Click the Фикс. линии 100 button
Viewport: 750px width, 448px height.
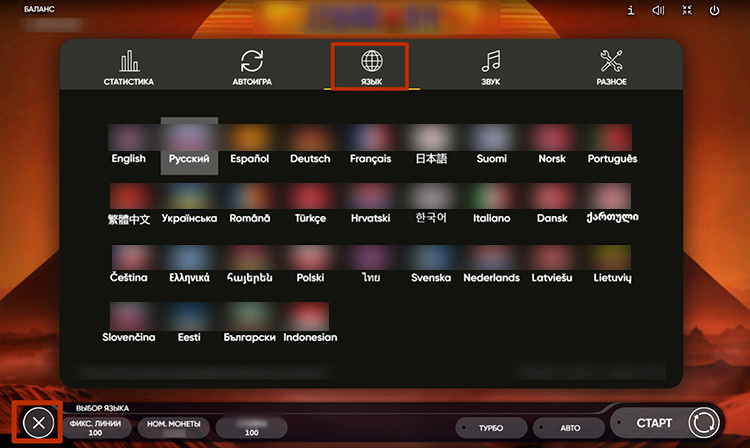[96, 427]
